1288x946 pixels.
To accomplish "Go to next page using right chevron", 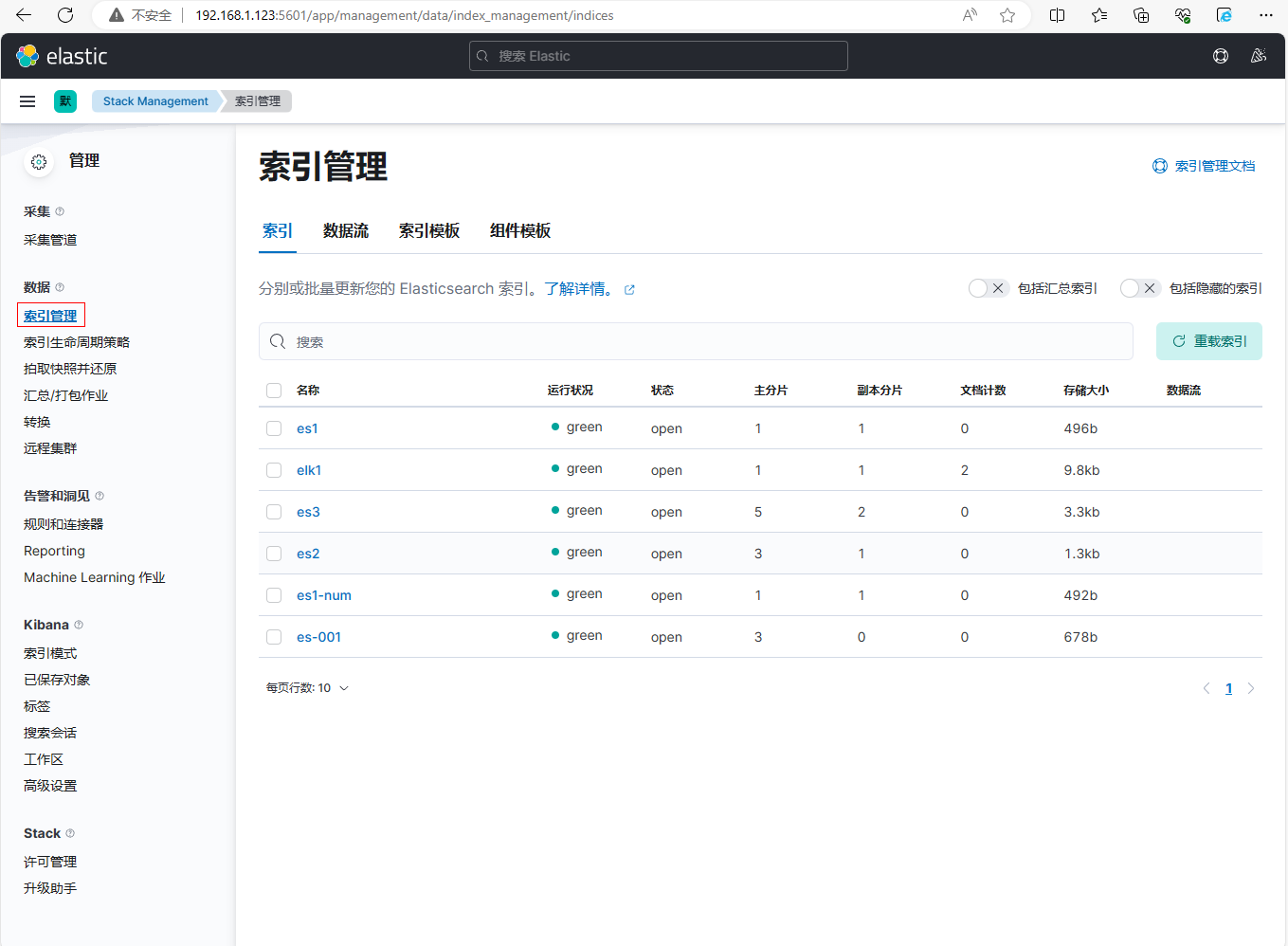I will 1251,689.
